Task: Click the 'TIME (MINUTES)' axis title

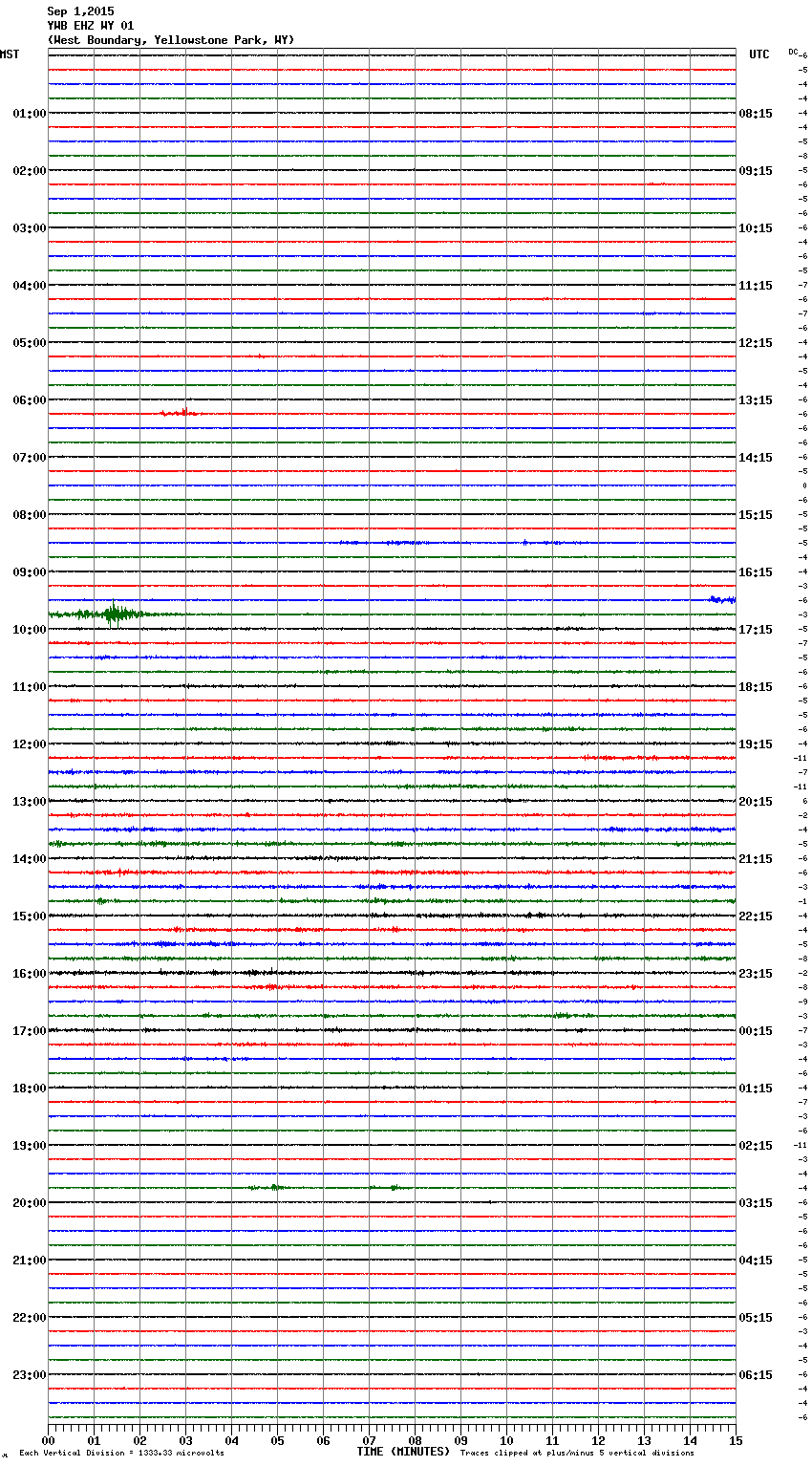Action: pyautogui.click(x=403, y=1452)
